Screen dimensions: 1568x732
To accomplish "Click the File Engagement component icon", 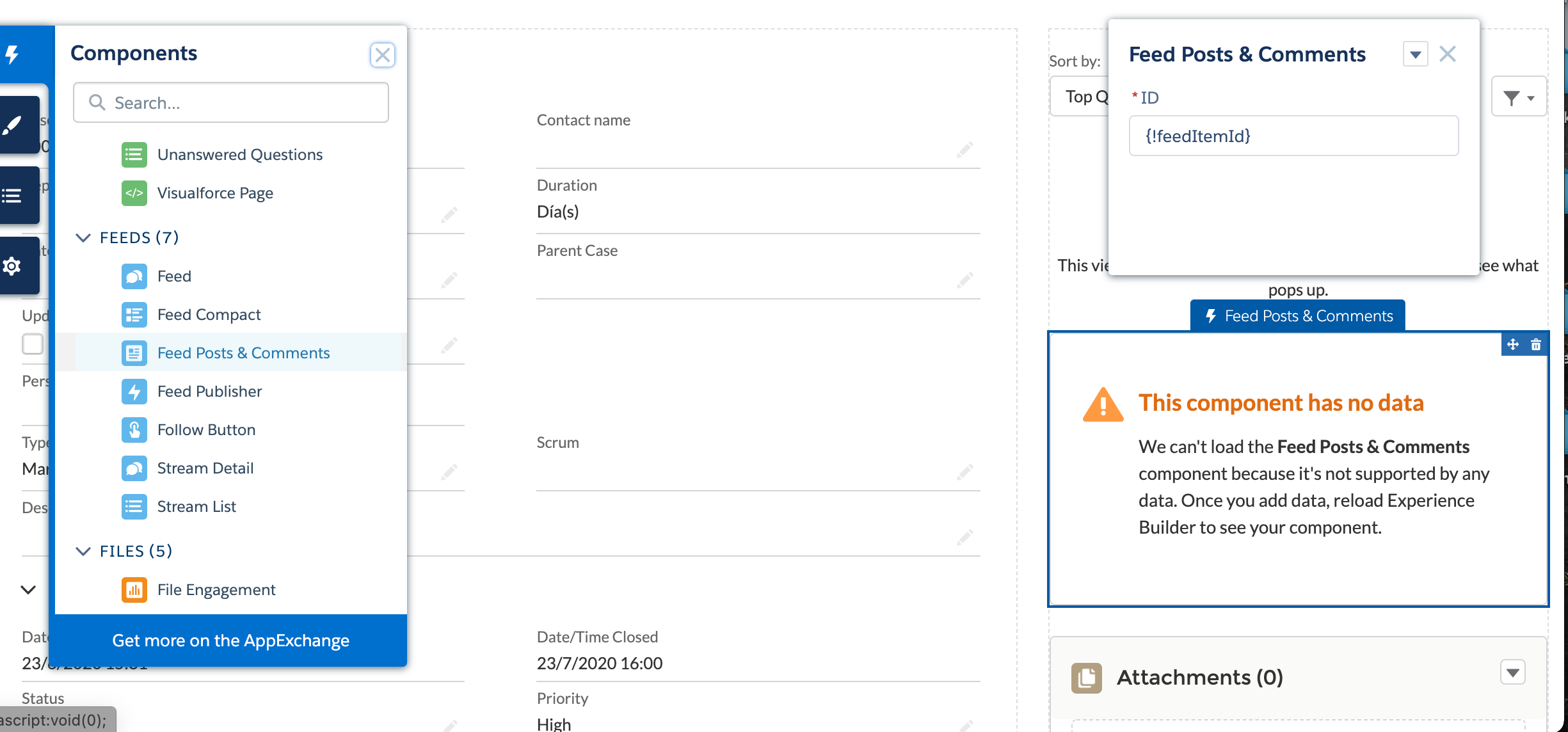I will 134,590.
